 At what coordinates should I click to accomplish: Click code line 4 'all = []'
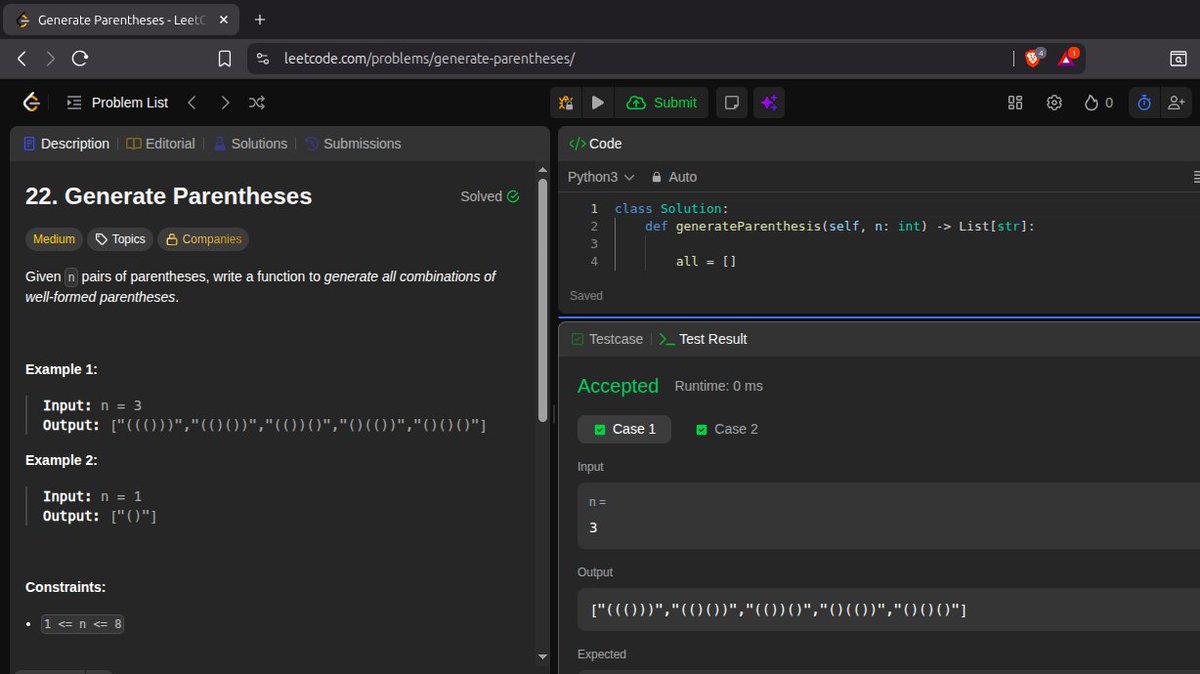coord(707,261)
